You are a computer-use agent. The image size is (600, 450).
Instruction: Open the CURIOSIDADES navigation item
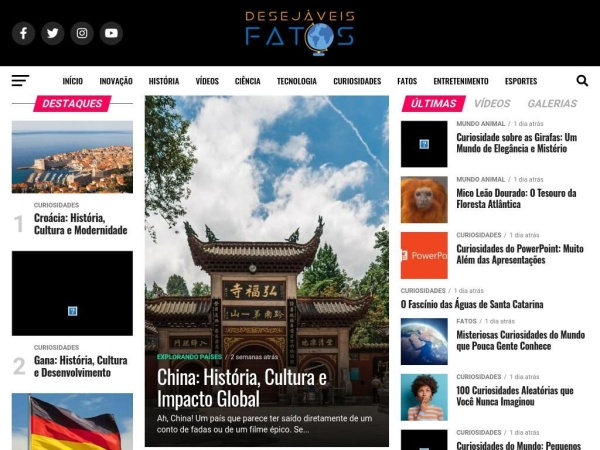click(x=357, y=81)
